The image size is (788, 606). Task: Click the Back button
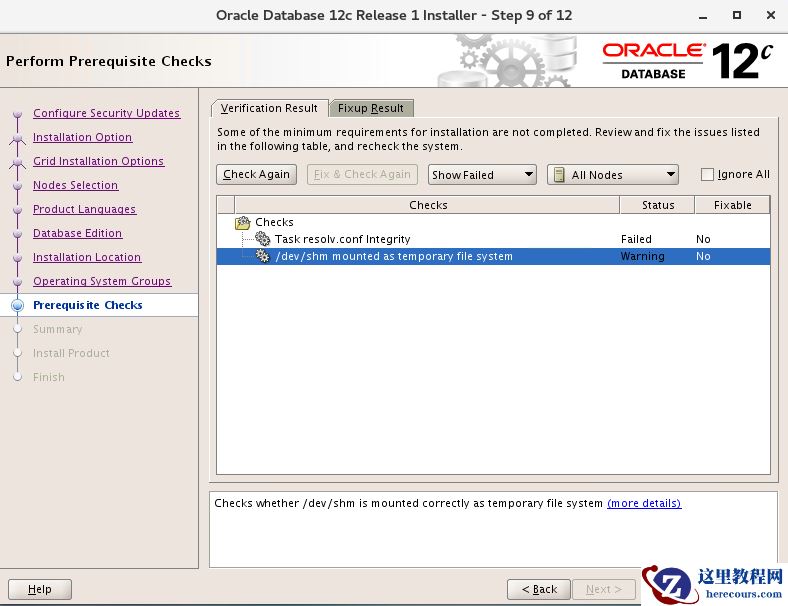coord(539,589)
